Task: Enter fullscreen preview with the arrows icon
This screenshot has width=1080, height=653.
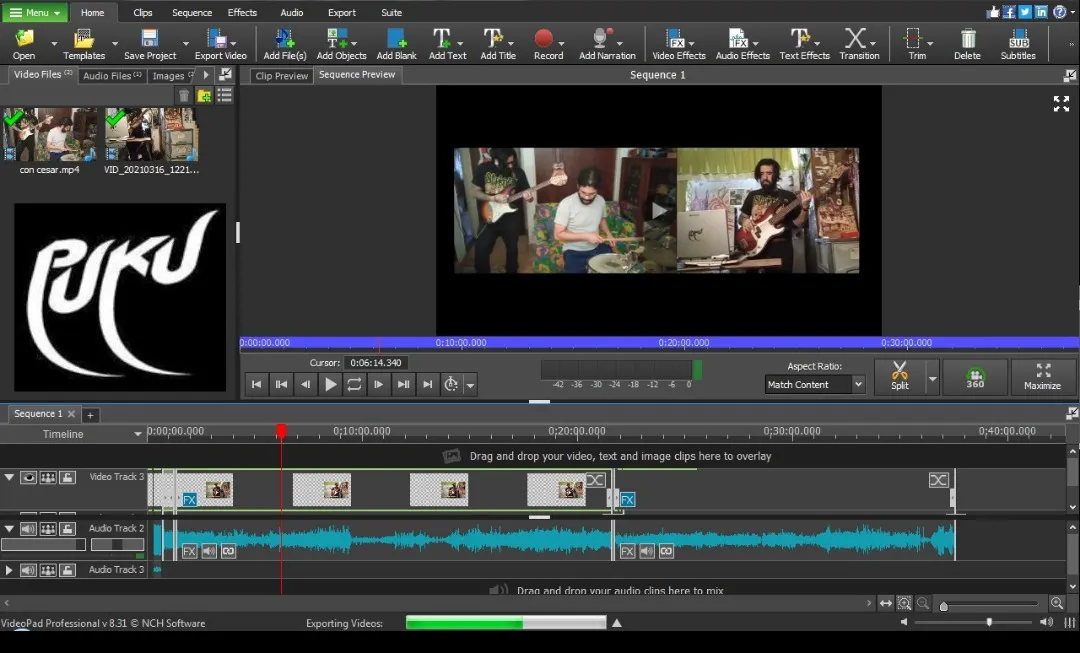Action: [x=1061, y=103]
